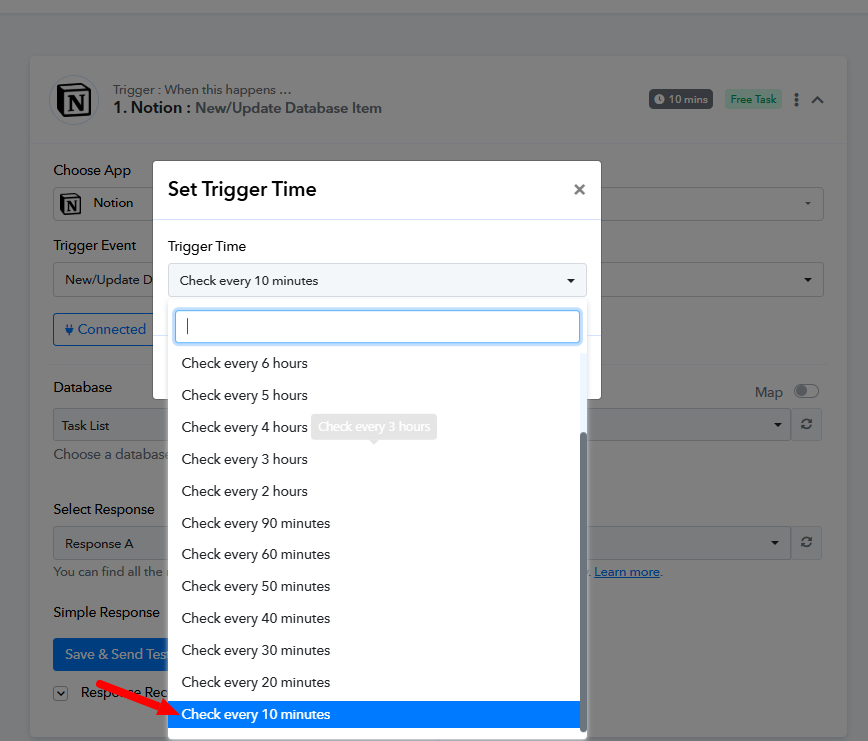This screenshot has height=741, width=868.
Task: Click the Connected button
Action: click(x=104, y=329)
